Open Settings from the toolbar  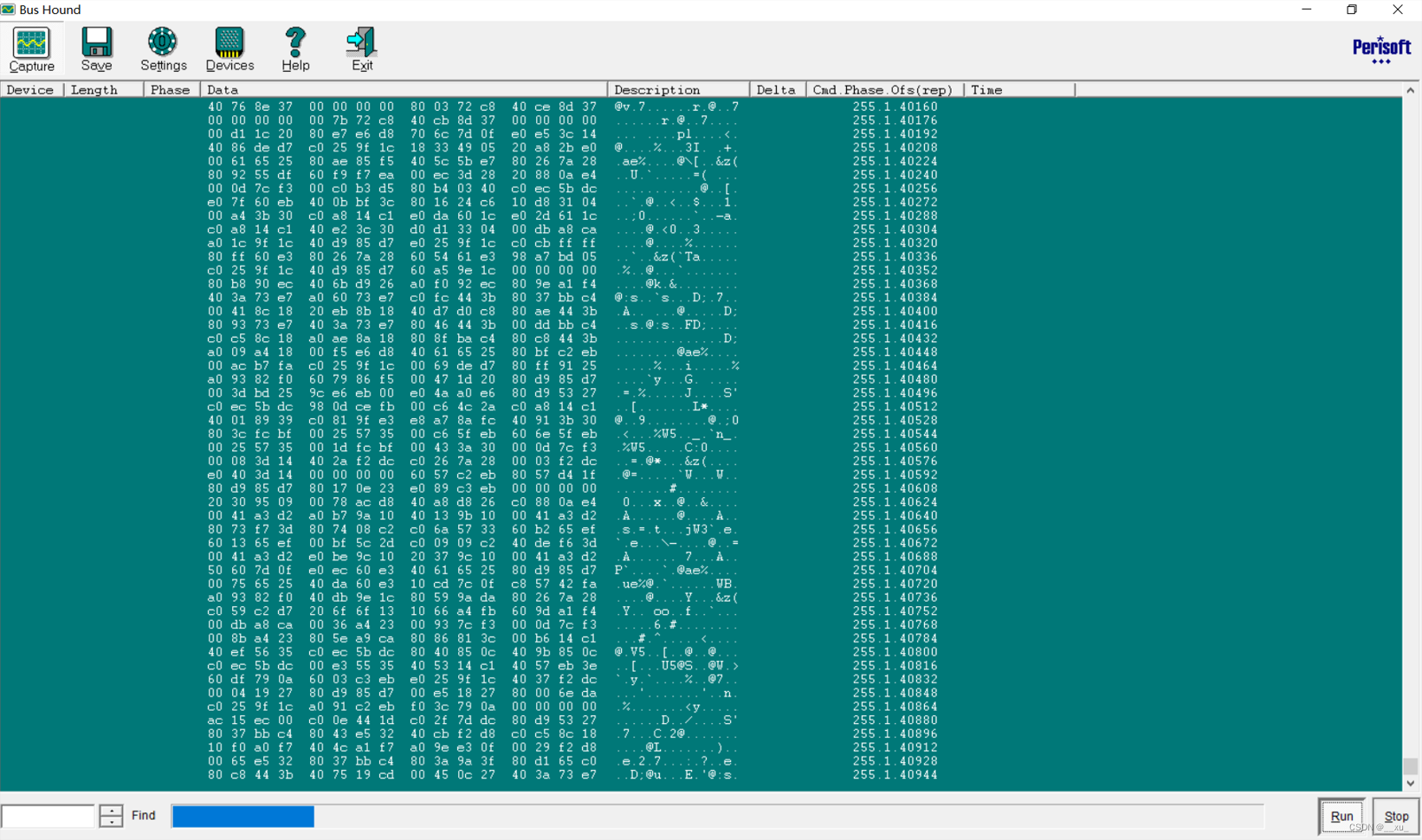[163, 49]
